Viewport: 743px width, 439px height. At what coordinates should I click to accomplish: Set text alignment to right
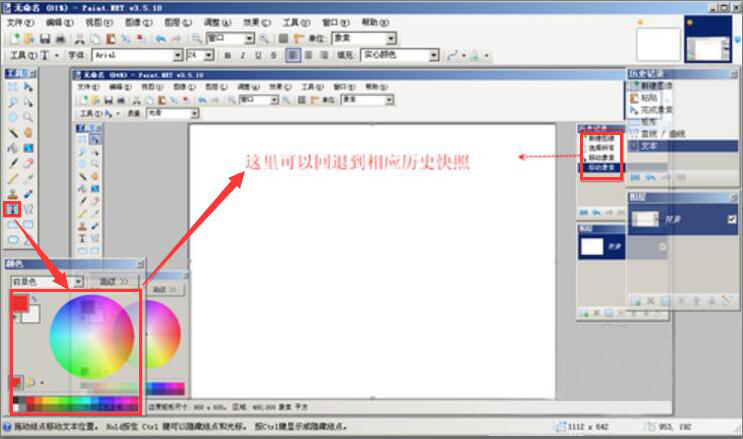click(324, 55)
